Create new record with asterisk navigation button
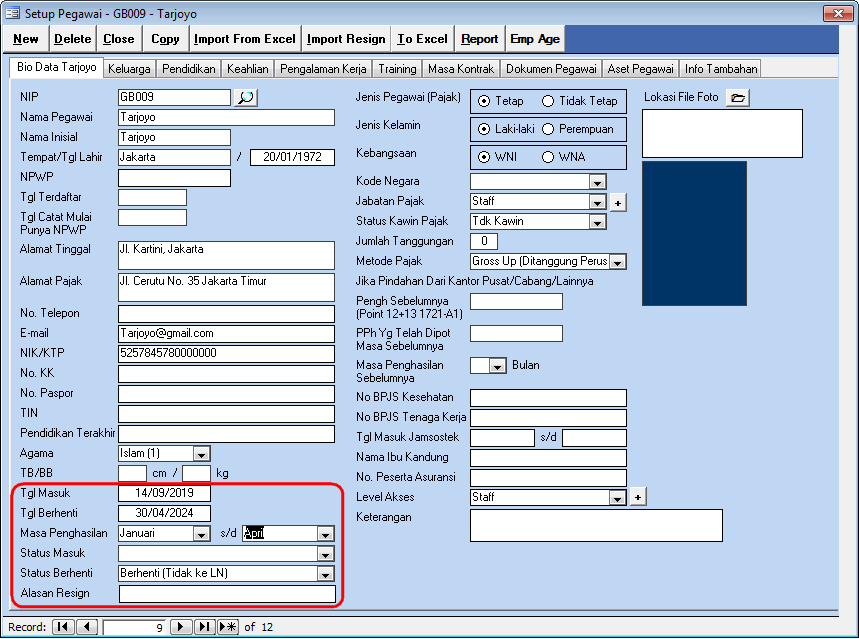The height and width of the screenshot is (639, 859). point(228,627)
